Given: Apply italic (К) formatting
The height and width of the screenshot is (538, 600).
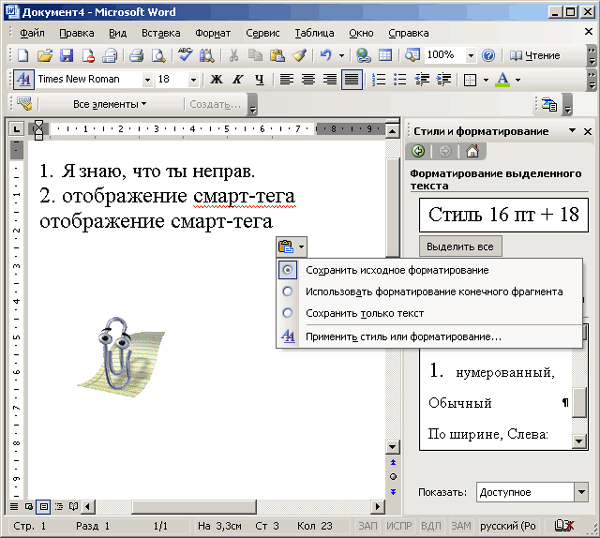Looking at the screenshot, I should pos(238,80).
